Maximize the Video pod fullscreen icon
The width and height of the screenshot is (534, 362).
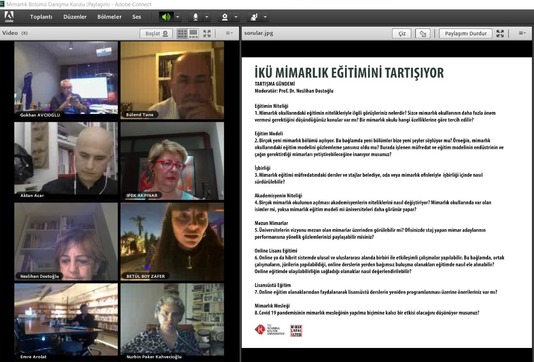click(x=207, y=33)
